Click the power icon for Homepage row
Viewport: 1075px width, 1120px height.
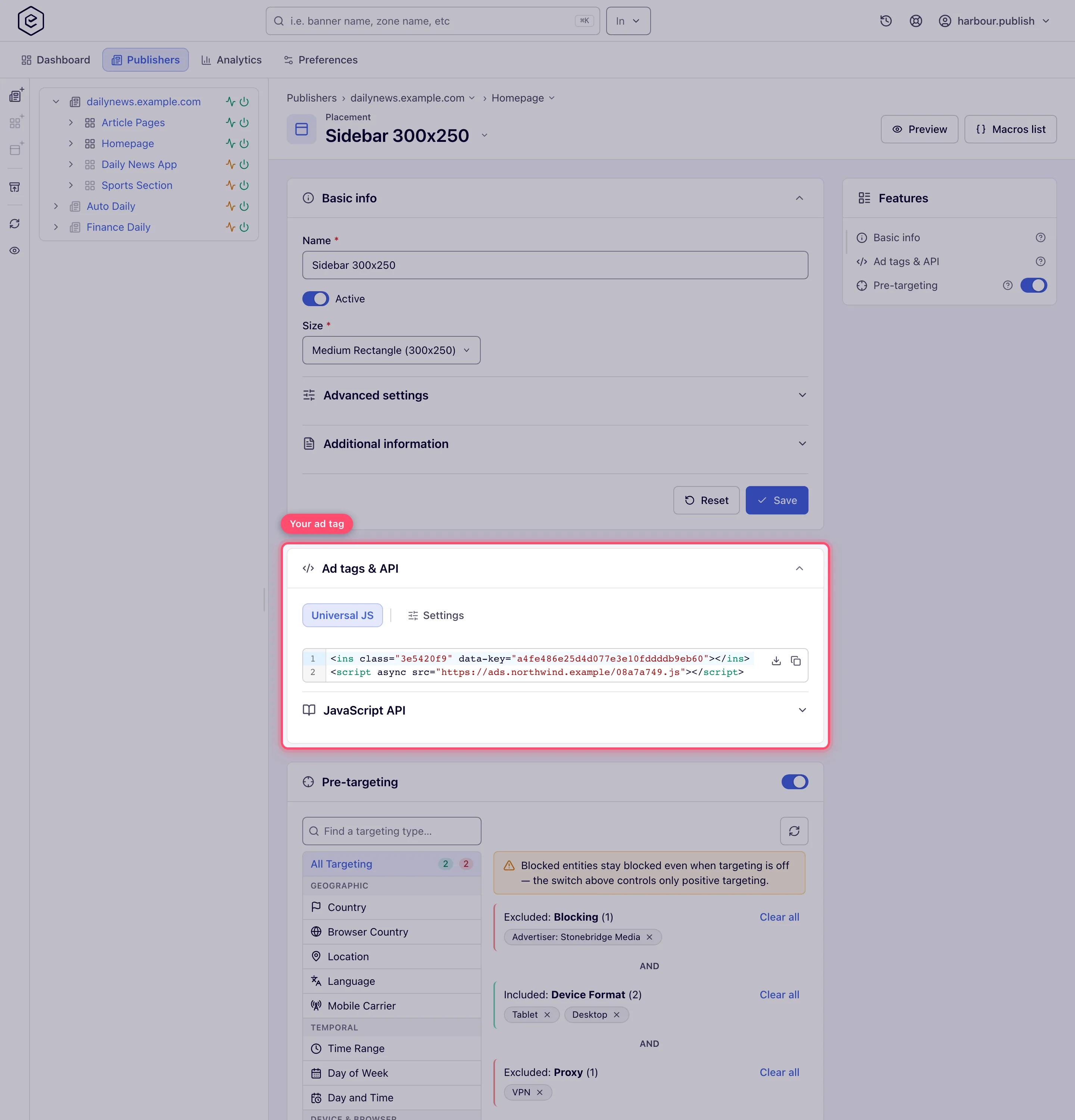click(x=244, y=143)
